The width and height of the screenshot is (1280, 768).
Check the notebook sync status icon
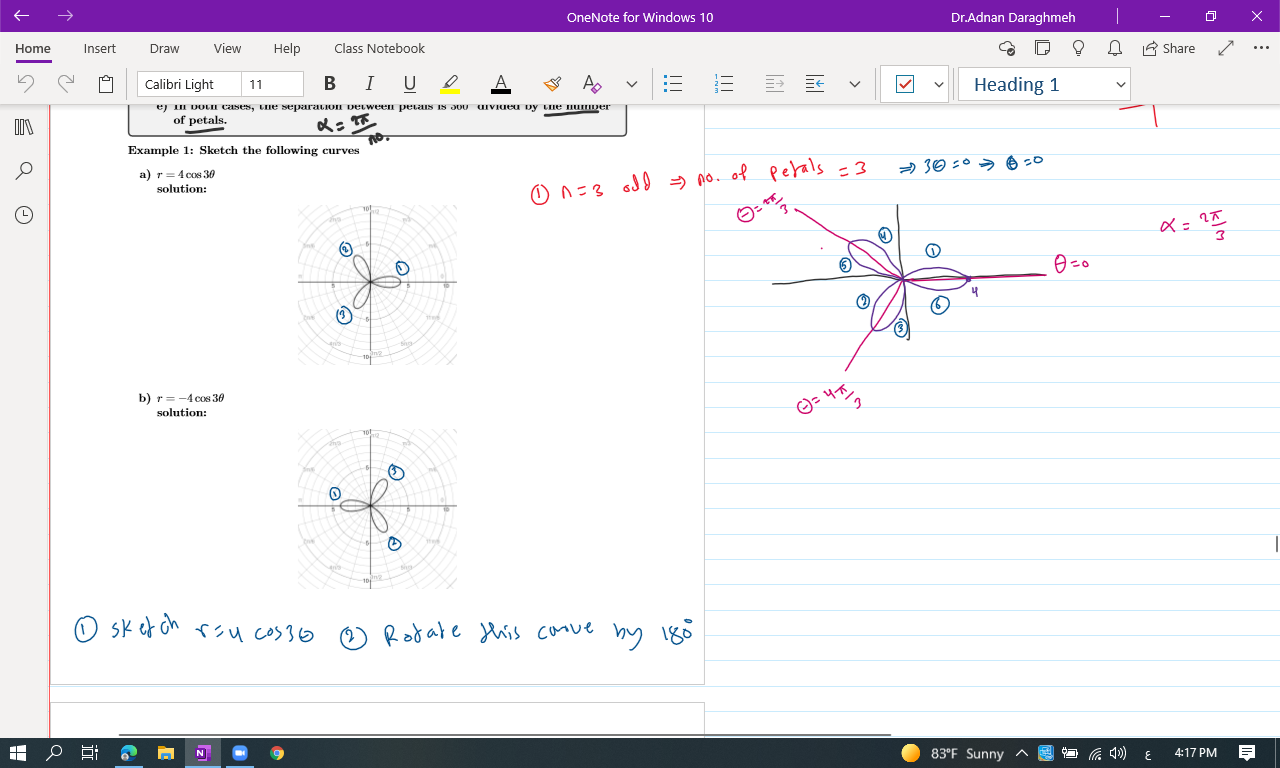coord(1007,48)
